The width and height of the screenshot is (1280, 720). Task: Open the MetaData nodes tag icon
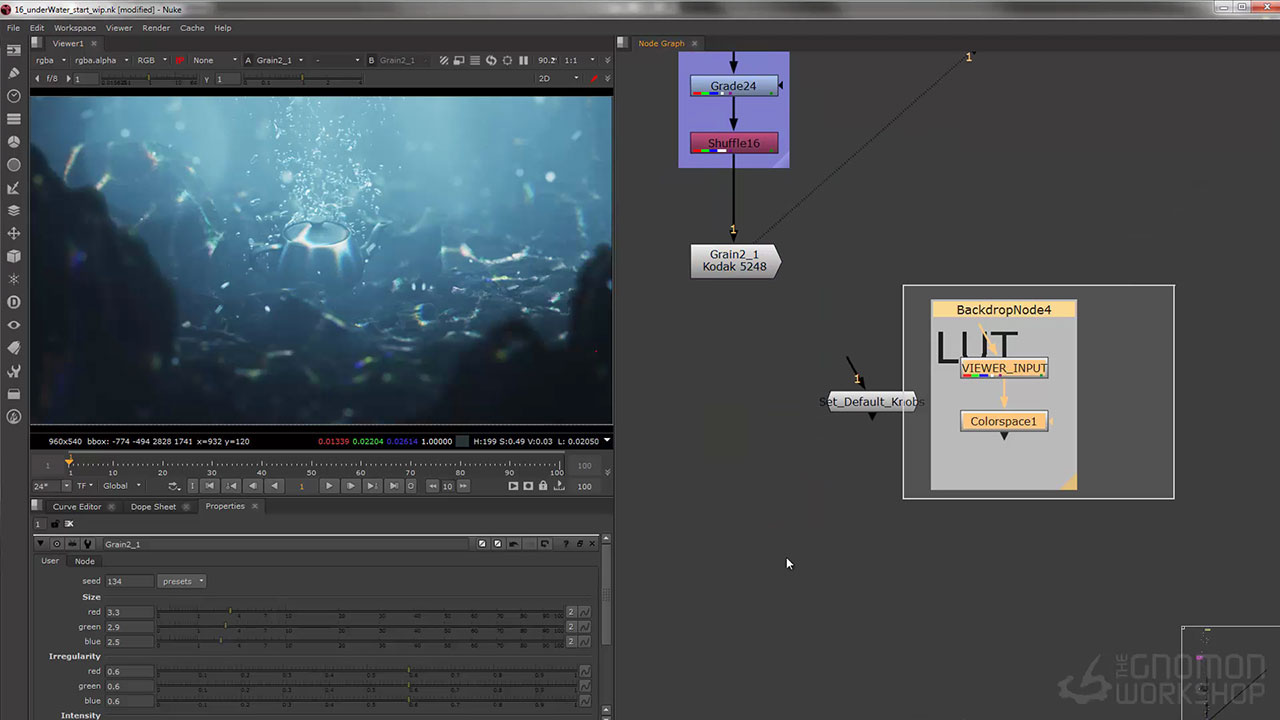[14, 348]
